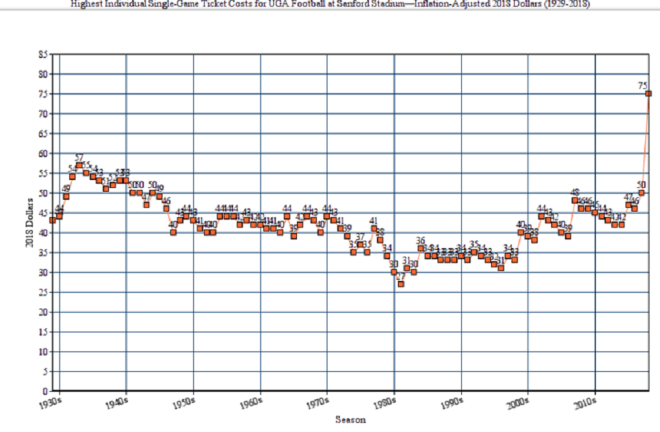Select the '2010s' x-axis label
Screen dimensions: 660x432
[586, 403]
